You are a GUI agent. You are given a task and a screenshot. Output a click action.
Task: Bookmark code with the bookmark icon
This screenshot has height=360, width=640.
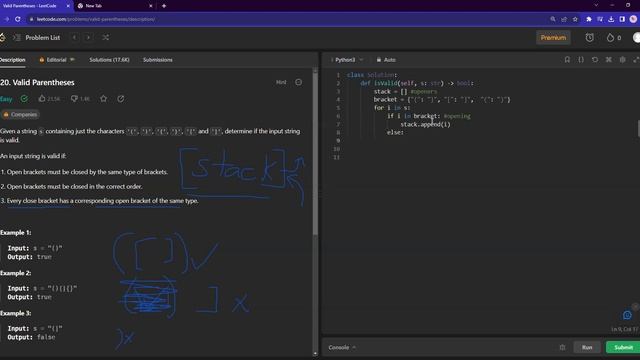(567, 60)
